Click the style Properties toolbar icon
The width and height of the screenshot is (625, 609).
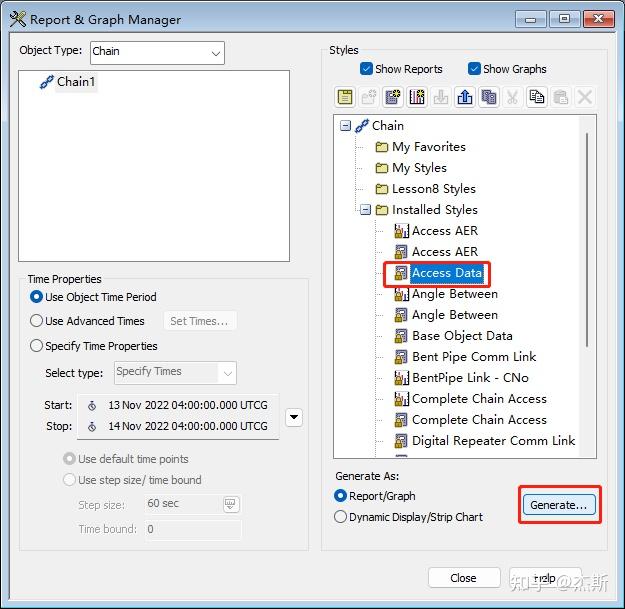345,97
